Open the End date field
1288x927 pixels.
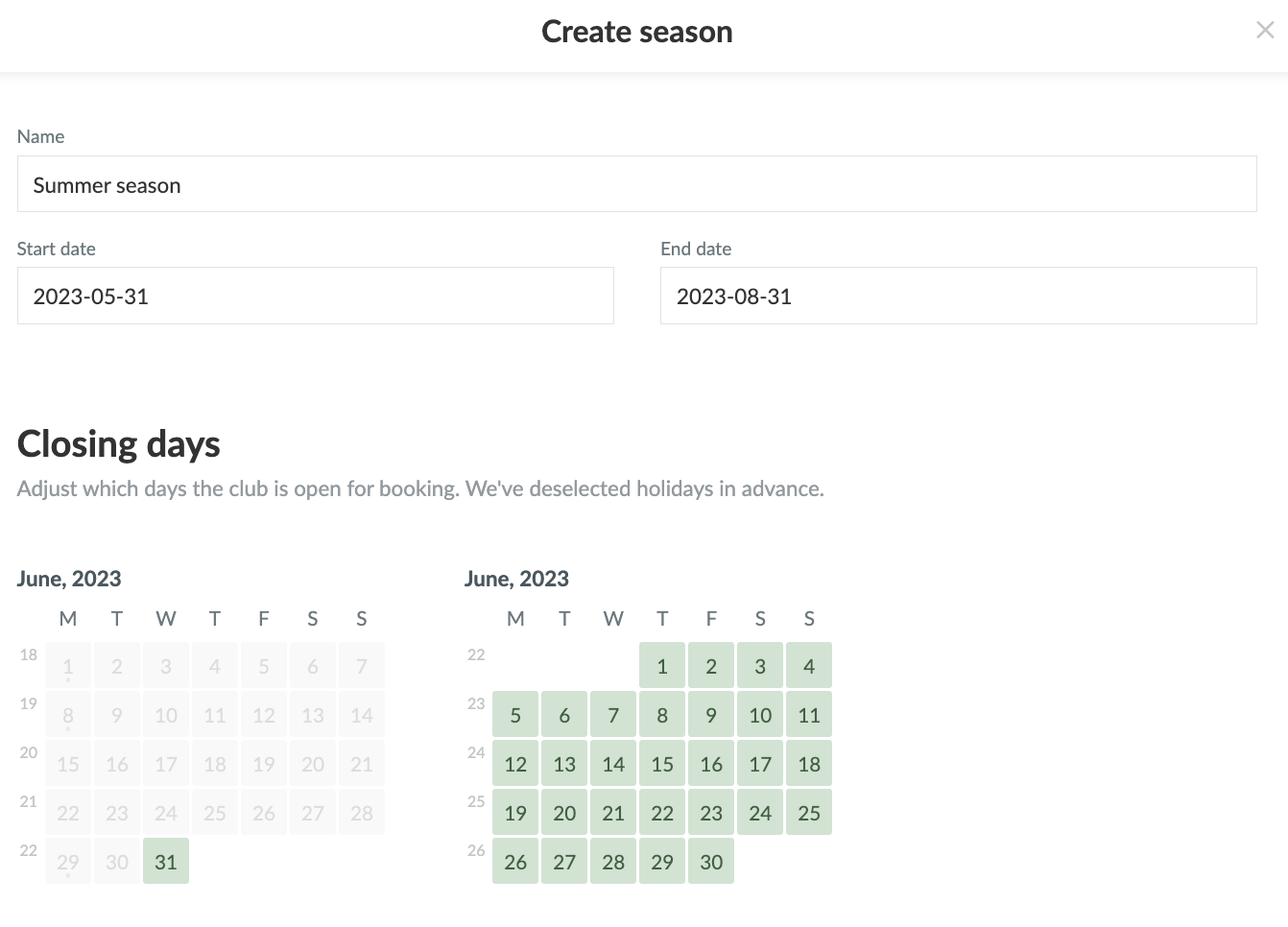[x=958, y=296]
